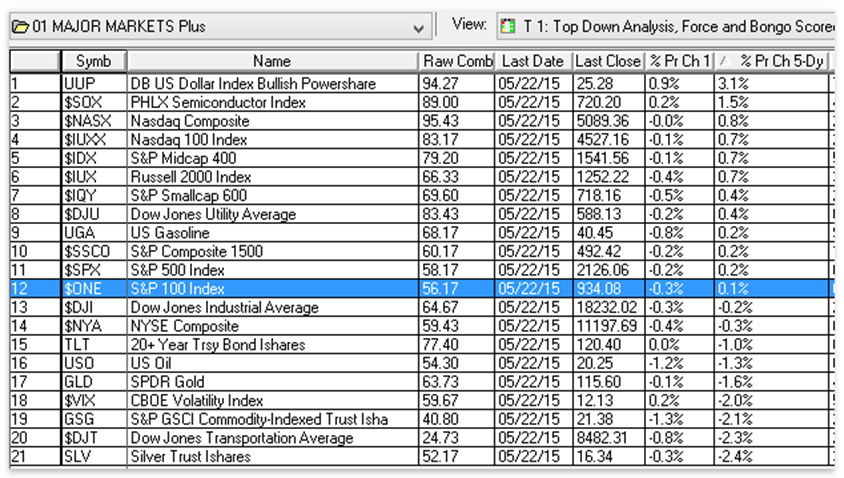This screenshot has width=844, height=478.
Task: Open the 01 MAJOR MARKETS Plus dropdown arrow
Action: pyautogui.click(x=418, y=27)
